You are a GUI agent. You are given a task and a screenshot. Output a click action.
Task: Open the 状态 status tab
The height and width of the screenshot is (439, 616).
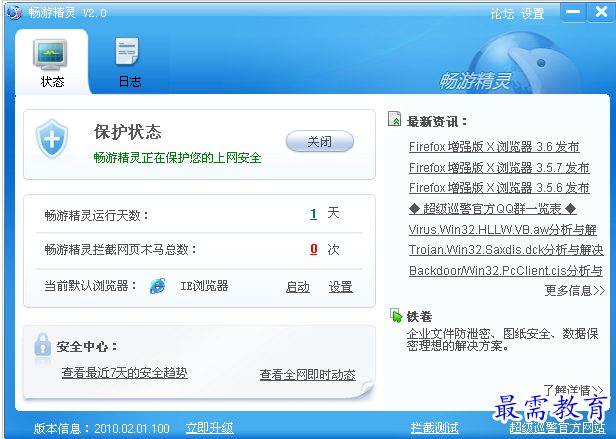point(51,63)
